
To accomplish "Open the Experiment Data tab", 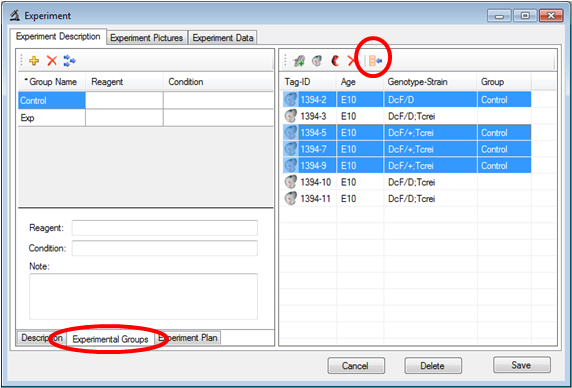I will point(223,38).
